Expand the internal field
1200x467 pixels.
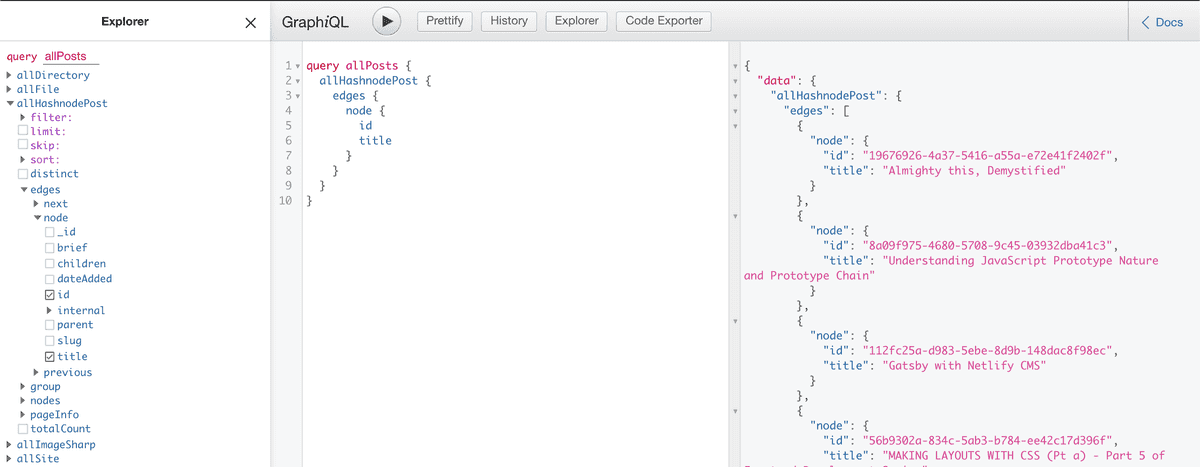point(50,310)
